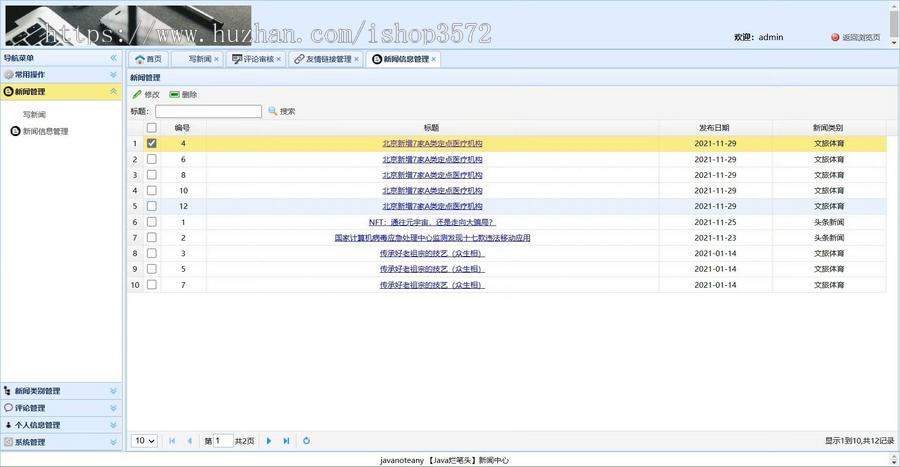Check the checkbox for row 编号 8

[152, 174]
